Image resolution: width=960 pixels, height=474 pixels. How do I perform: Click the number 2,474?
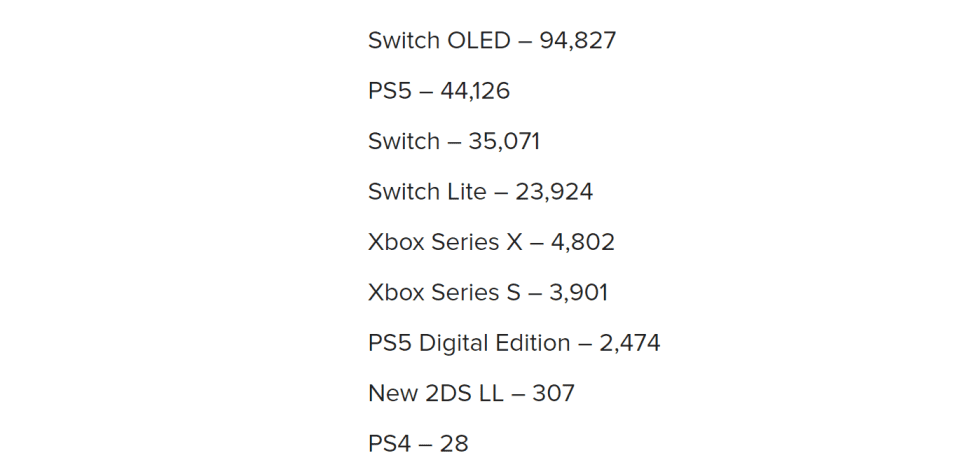[629, 343]
